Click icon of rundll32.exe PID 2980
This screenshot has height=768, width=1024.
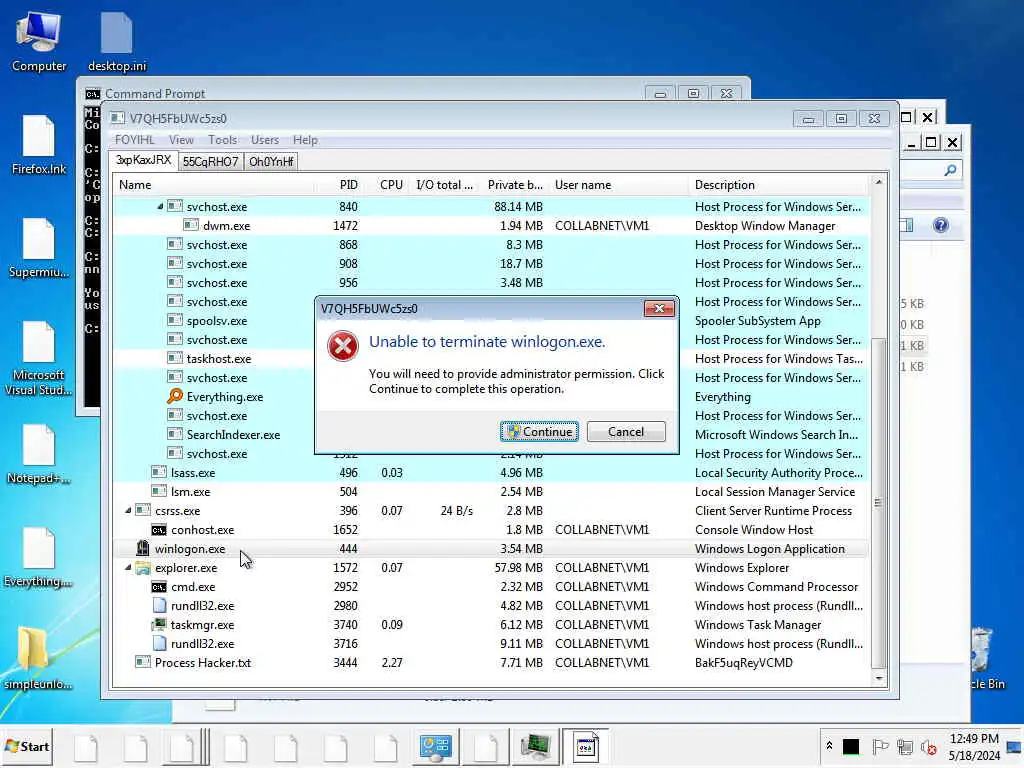159,605
